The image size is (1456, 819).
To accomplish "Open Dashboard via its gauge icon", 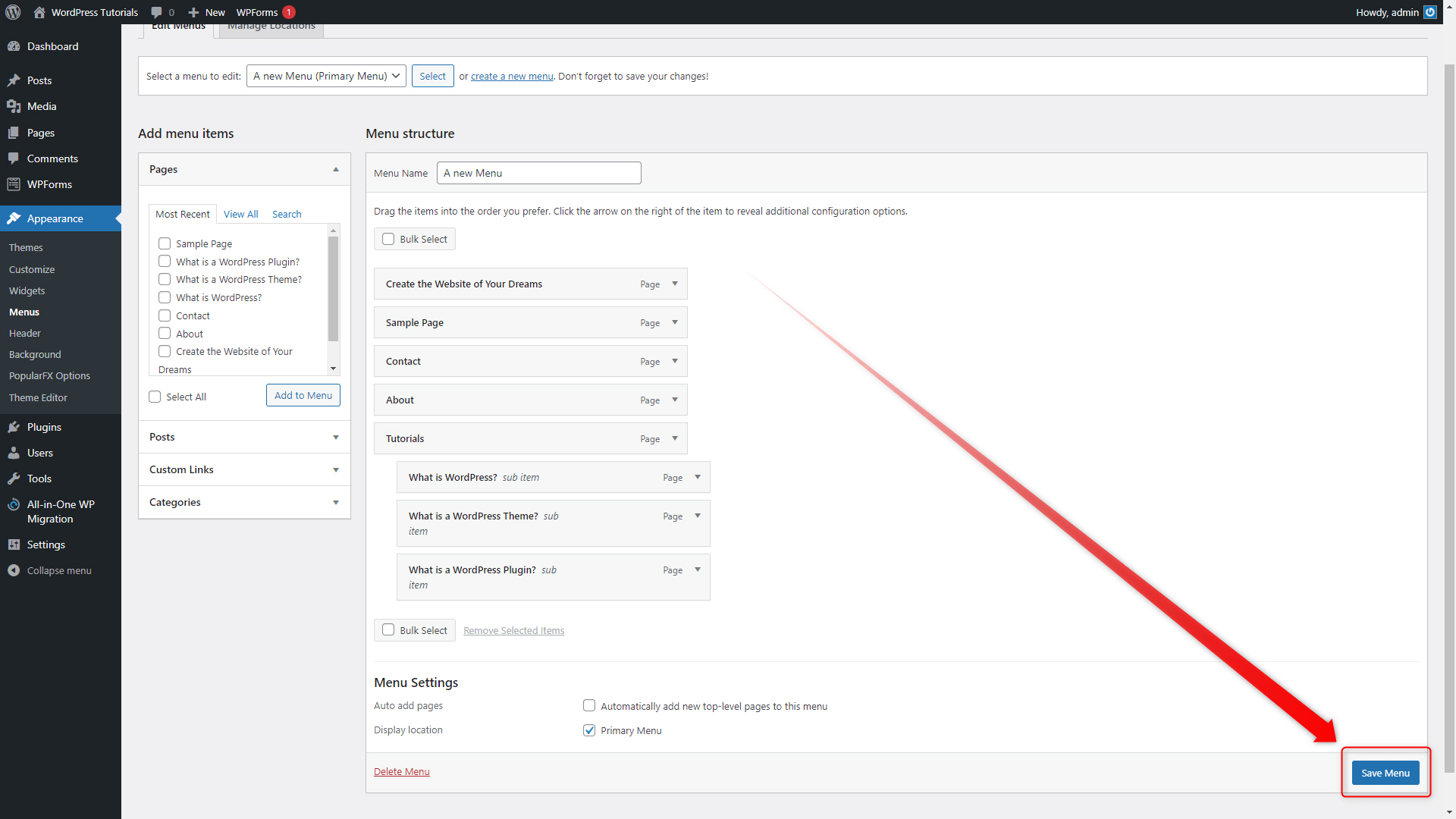I will click(x=14, y=46).
